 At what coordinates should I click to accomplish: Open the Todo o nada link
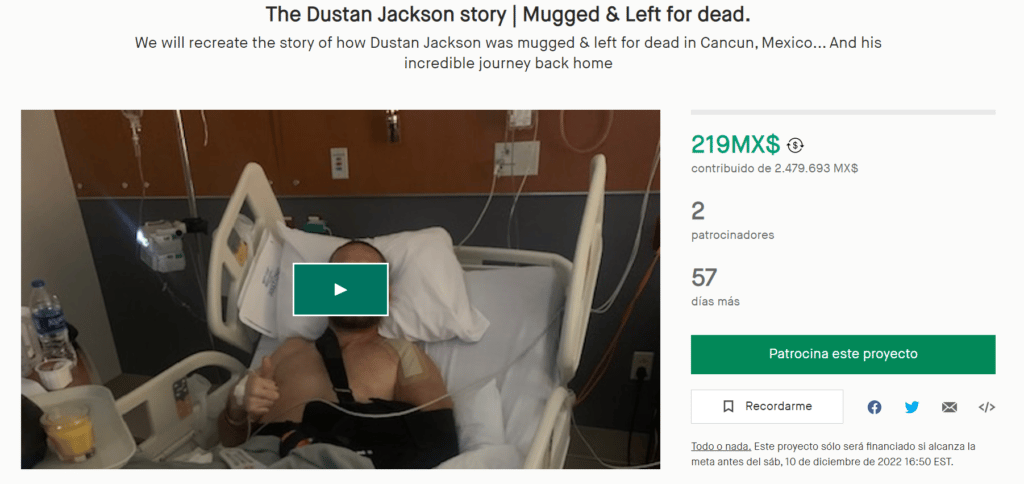point(721,447)
